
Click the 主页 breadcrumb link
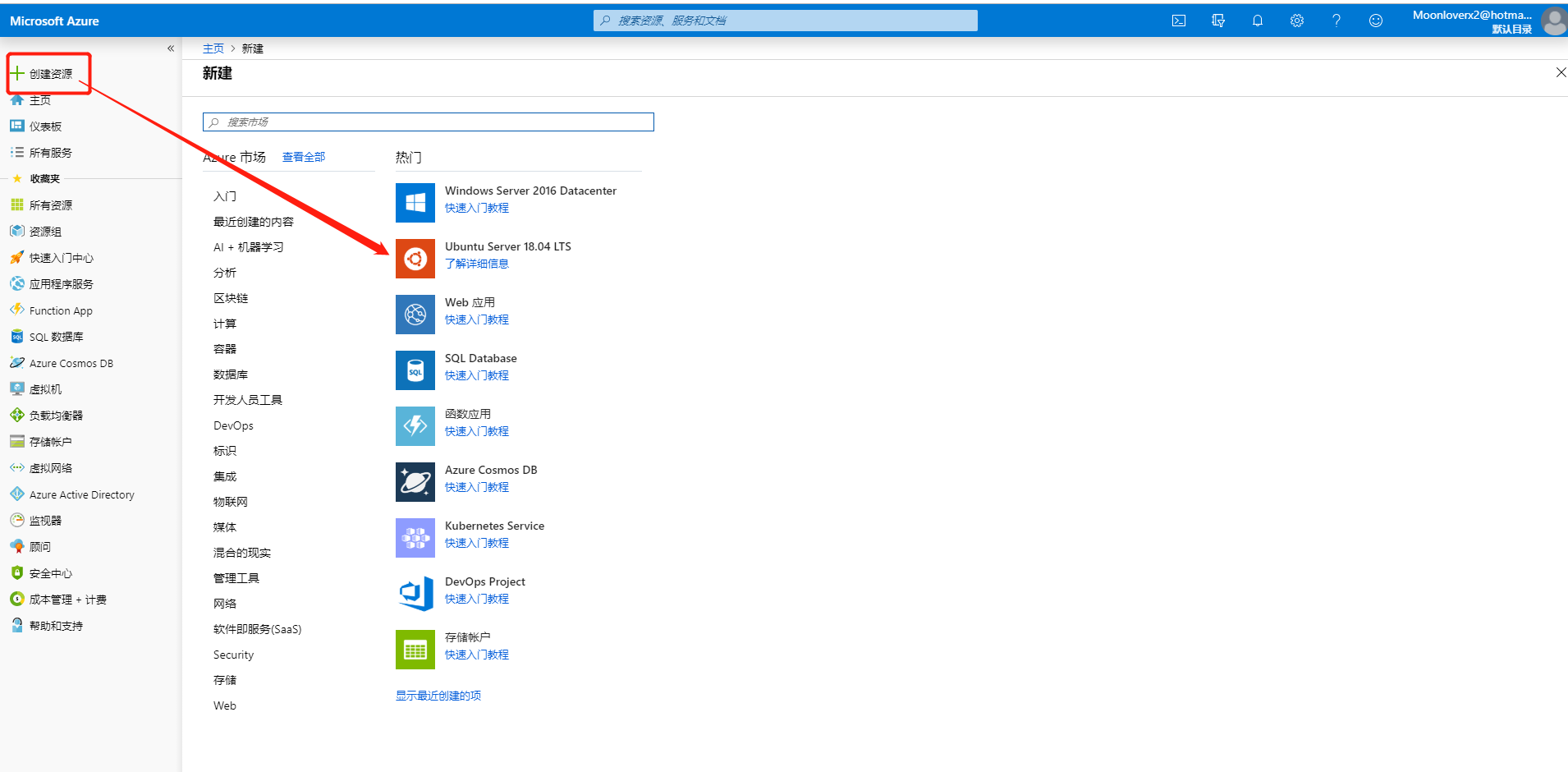click(213, 48)
